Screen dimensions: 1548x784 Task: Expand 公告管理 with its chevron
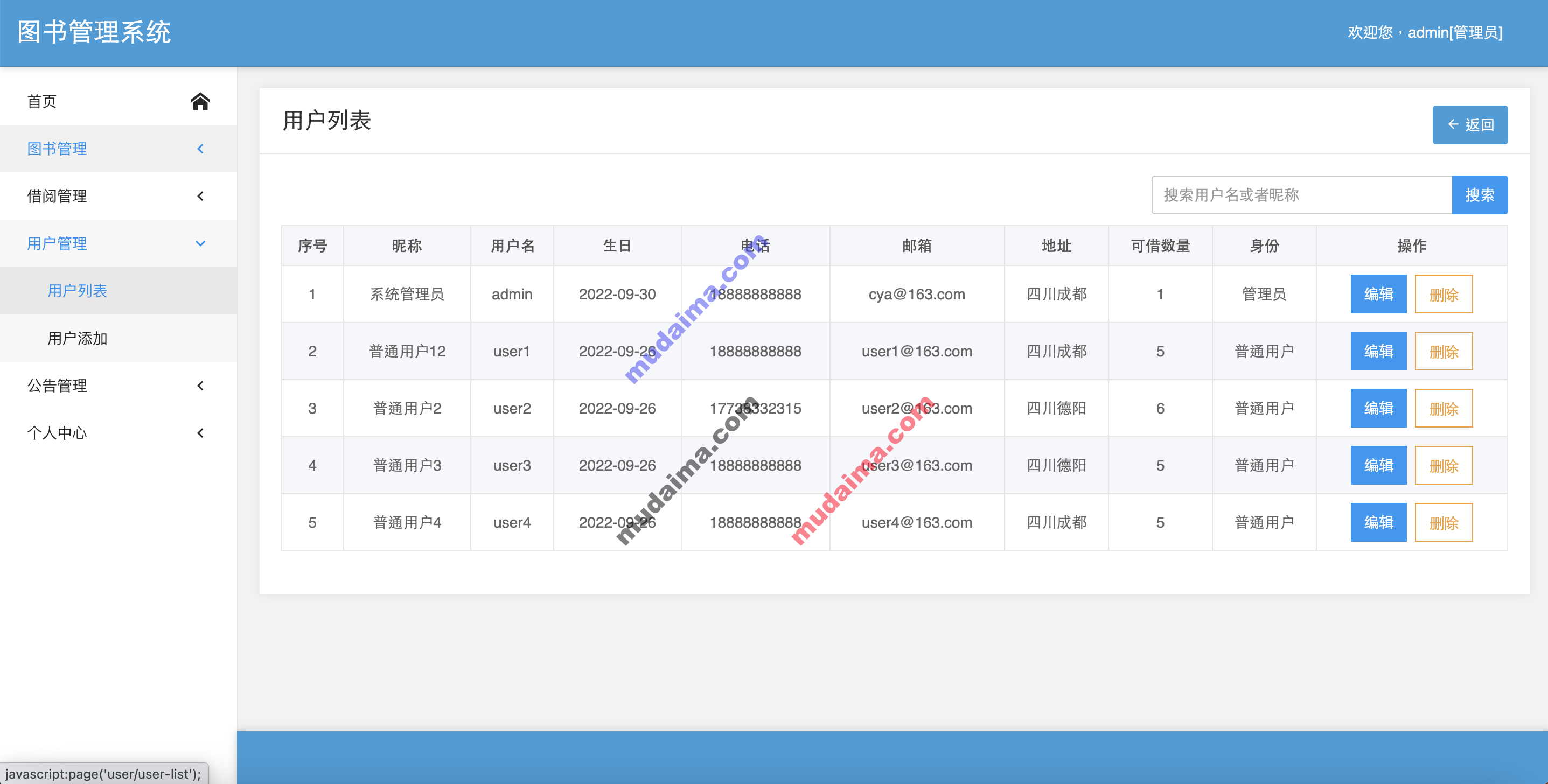click(x=200, y=386)
